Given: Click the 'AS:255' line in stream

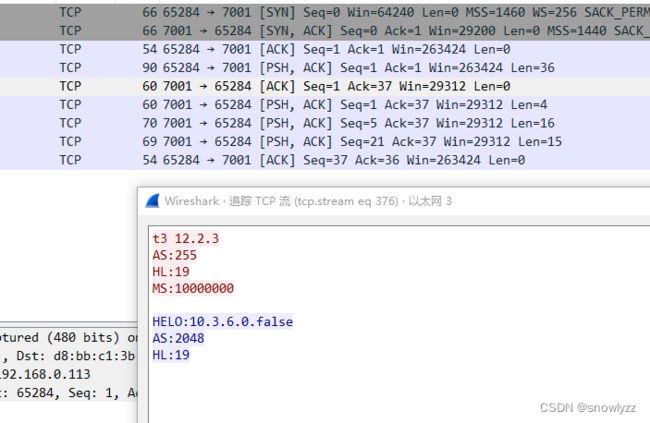Looking at the screenshot, I should tap(175, 255).
